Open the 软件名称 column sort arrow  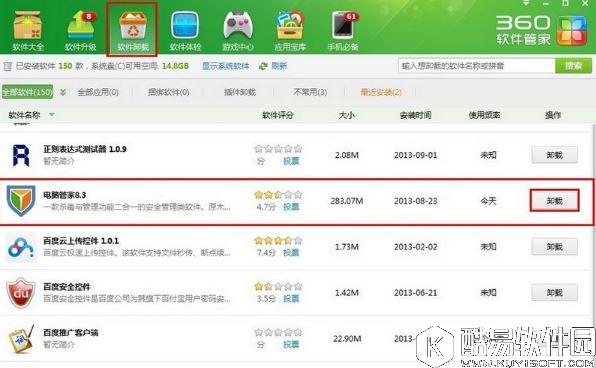52,114
